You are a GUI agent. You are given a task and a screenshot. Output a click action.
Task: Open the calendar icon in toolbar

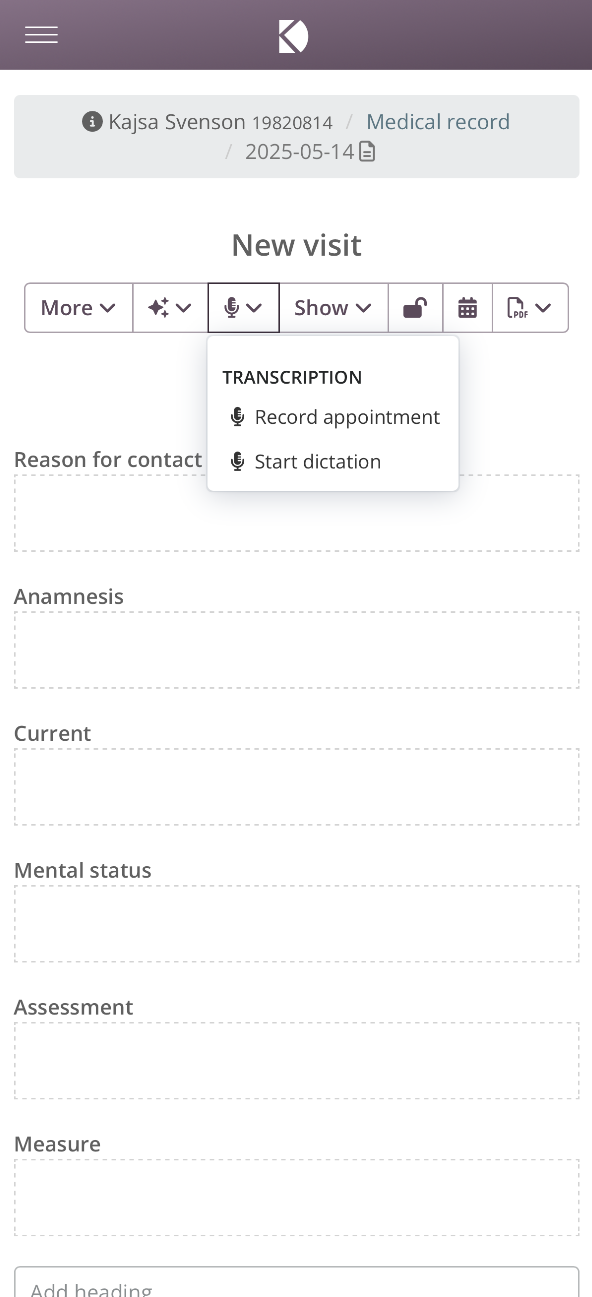[467, 308]
